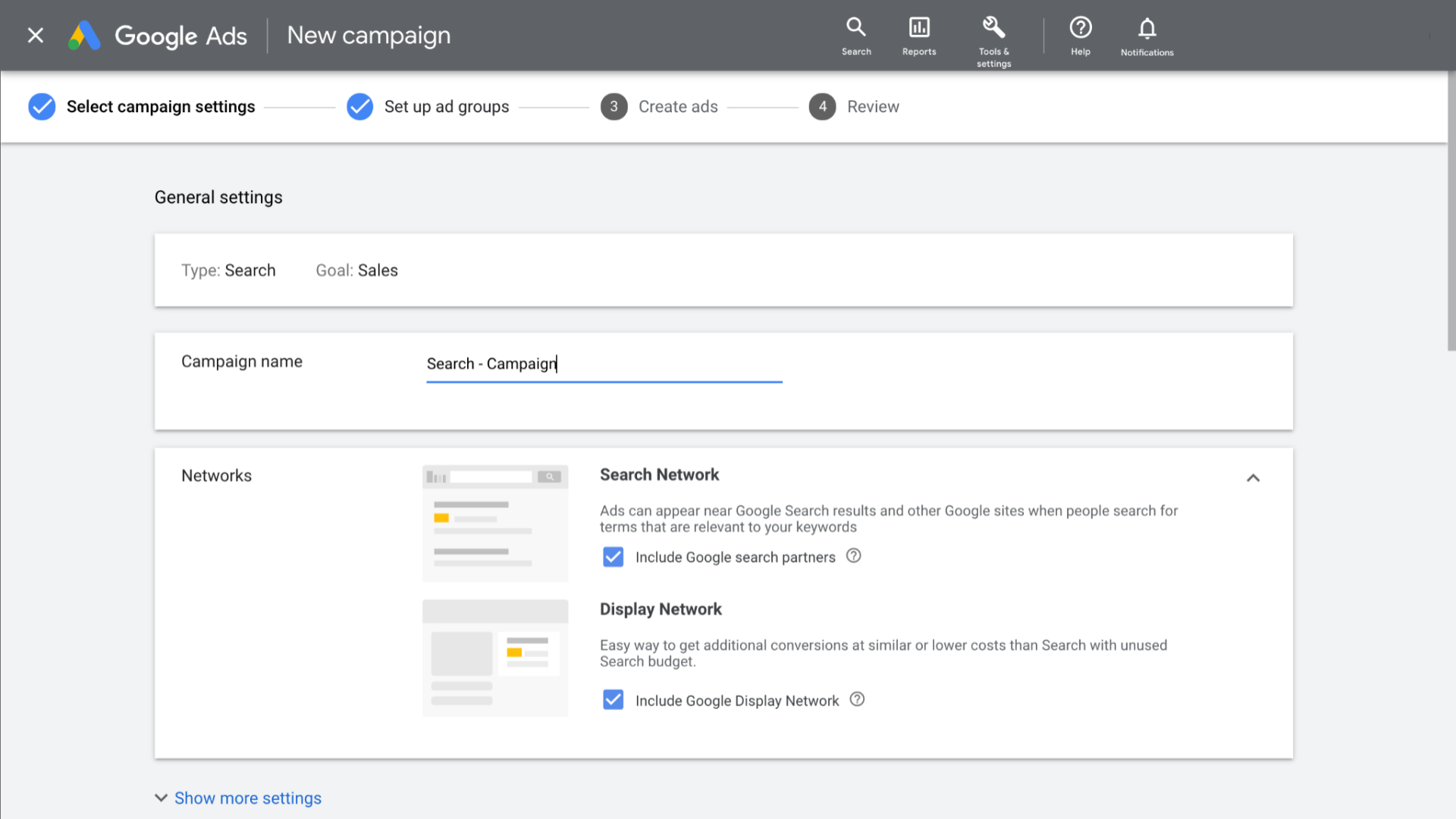This screenshot has width=1456, height=819.
Task: Go to Set up ad groups step
Action: click(446, 107)
